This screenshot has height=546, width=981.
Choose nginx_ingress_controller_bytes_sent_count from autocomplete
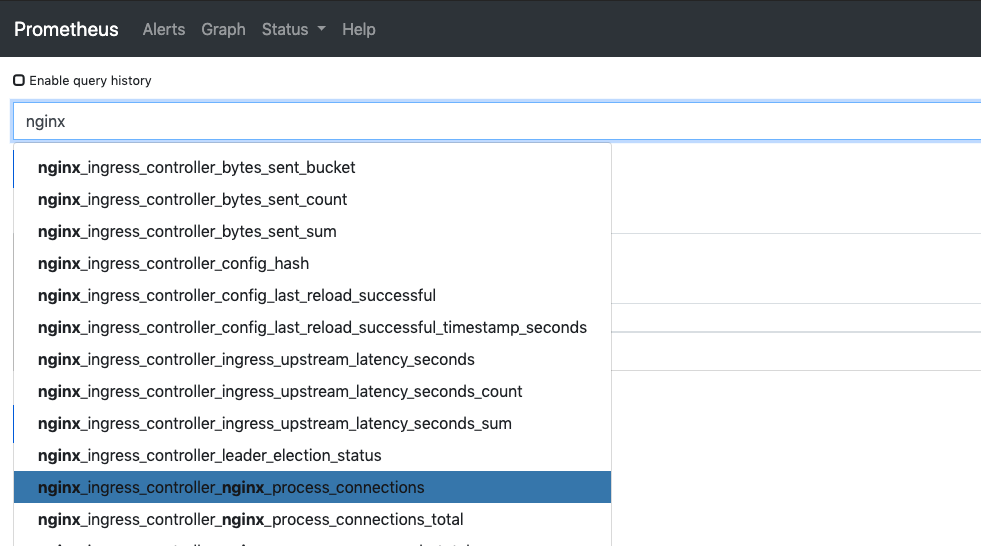[x=193, y=199]
